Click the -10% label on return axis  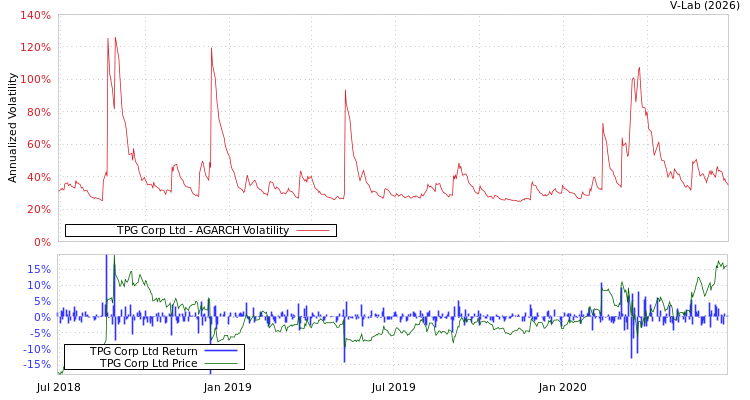[37, 349]
